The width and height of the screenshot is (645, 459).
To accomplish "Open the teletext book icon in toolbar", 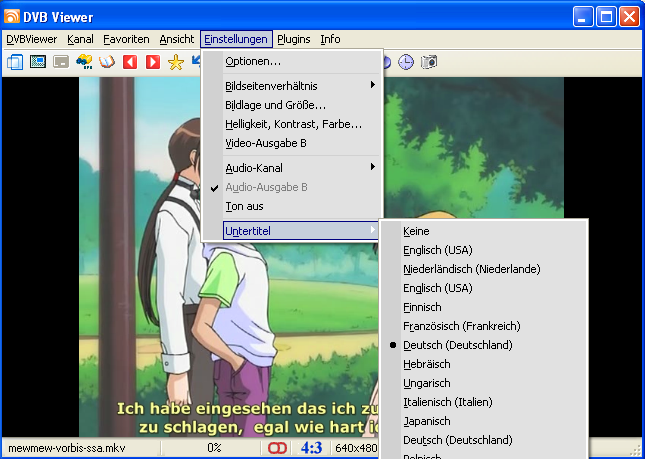I will click(x=107, y=62).
